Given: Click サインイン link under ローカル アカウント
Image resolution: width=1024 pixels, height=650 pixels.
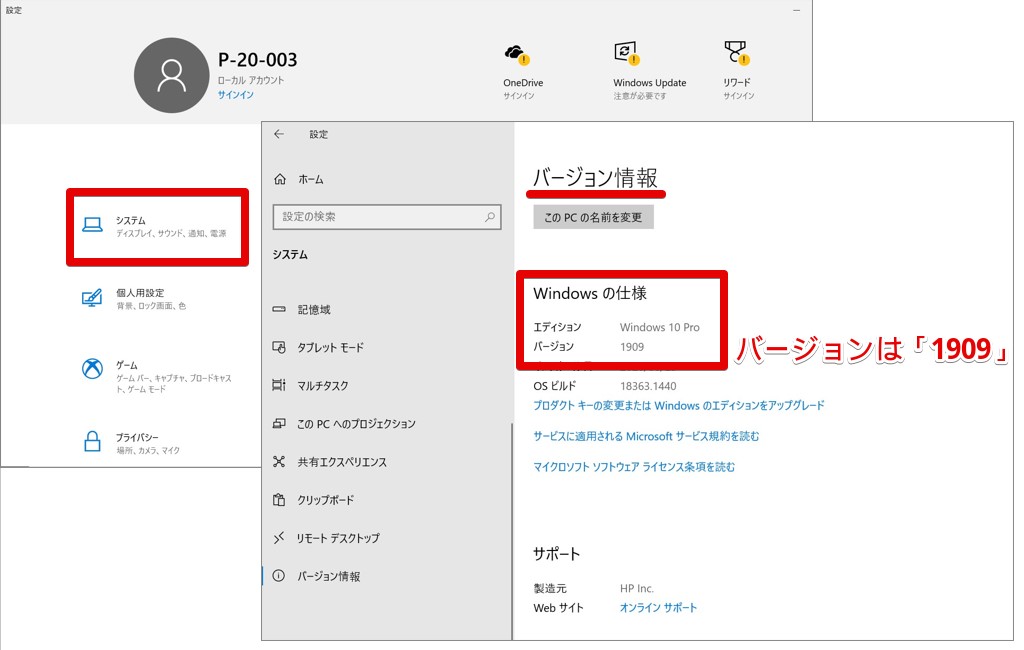Looking at the screenshot, I should point(236,95).
